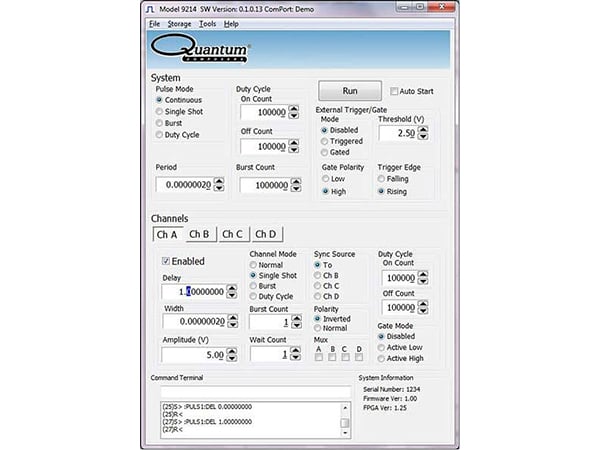Viewport: 600px width, 450px height.
Task: Check Mux checkbox C
Action: 345,357
